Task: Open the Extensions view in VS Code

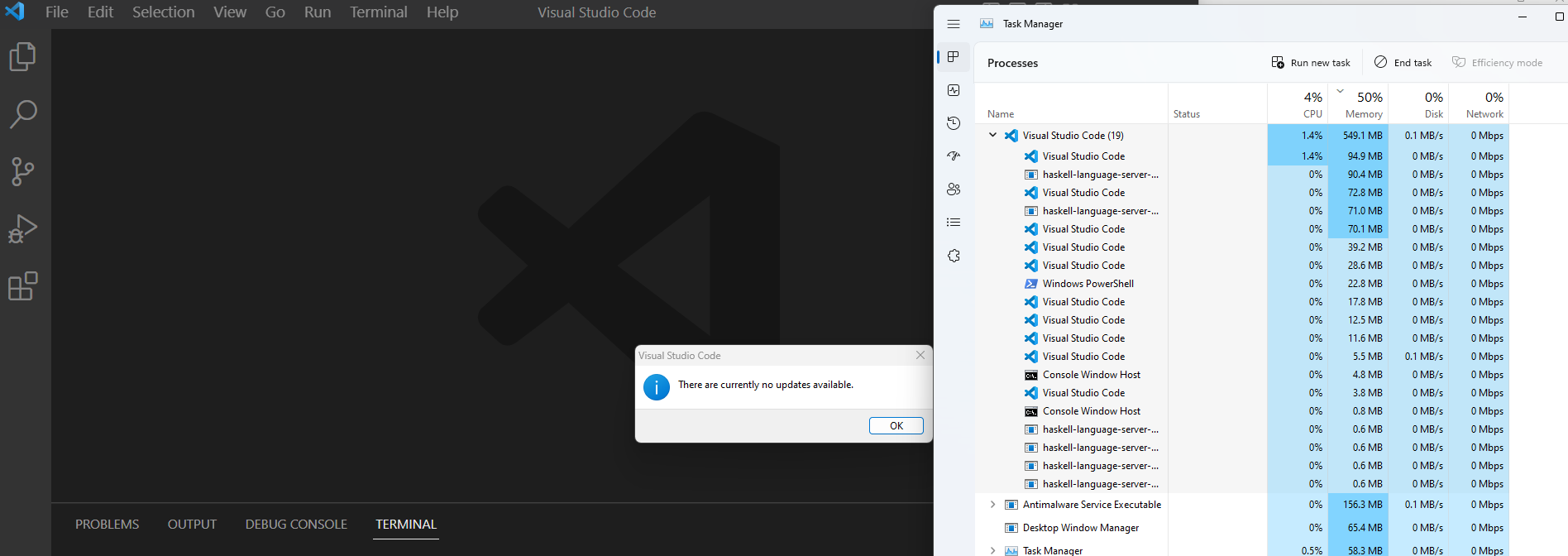Action: pos(23,286)
